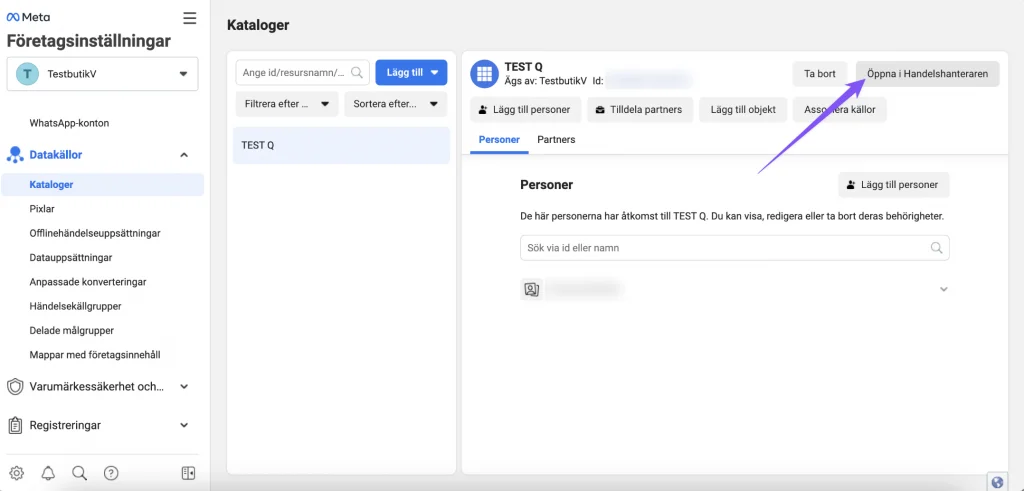Open the help question mark icon
Screen dimensions: 1024x491
(111, 473)
